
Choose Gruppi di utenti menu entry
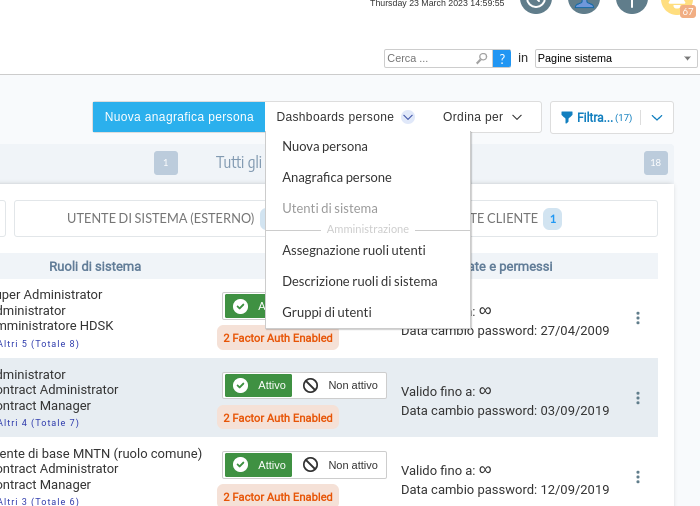click(x=327, y=312)
